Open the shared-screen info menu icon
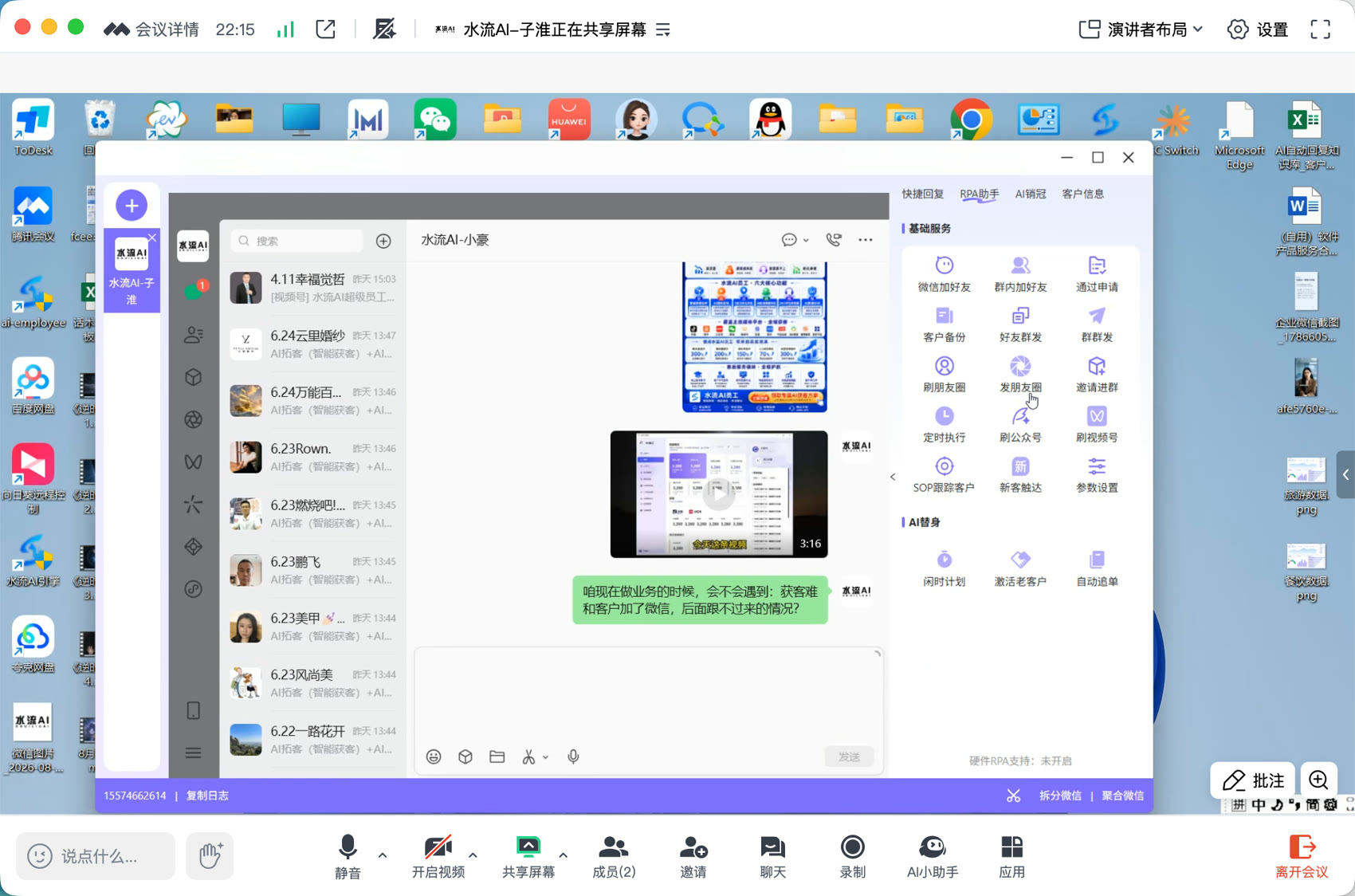Image resolution: width=1355 pixels, height=896 pixels. [663, 29]
